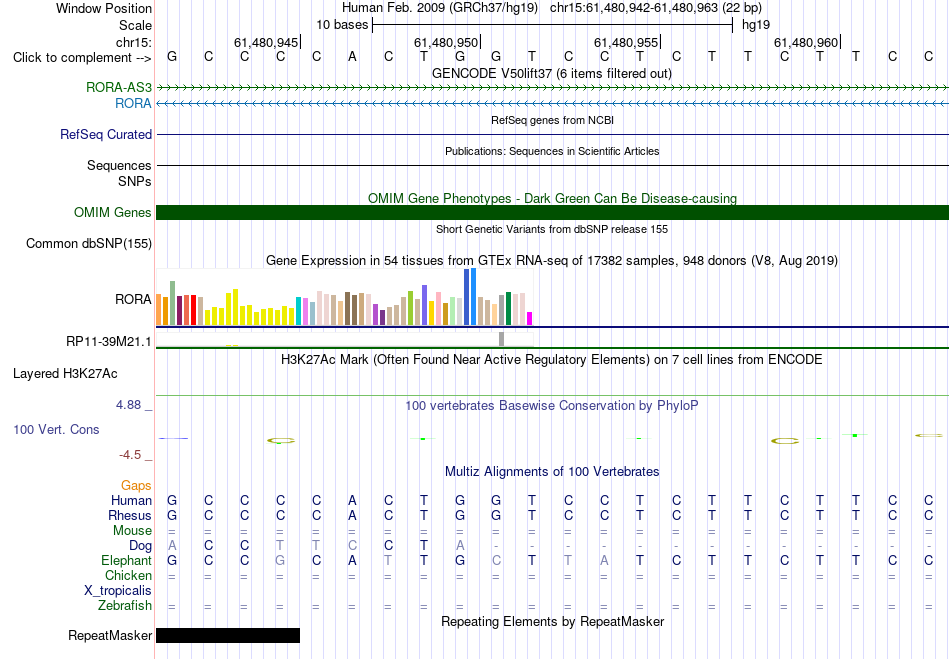Click the Click to complement arrow label
950x659 pixels.
pyautogui.click(x=82, y=58)
